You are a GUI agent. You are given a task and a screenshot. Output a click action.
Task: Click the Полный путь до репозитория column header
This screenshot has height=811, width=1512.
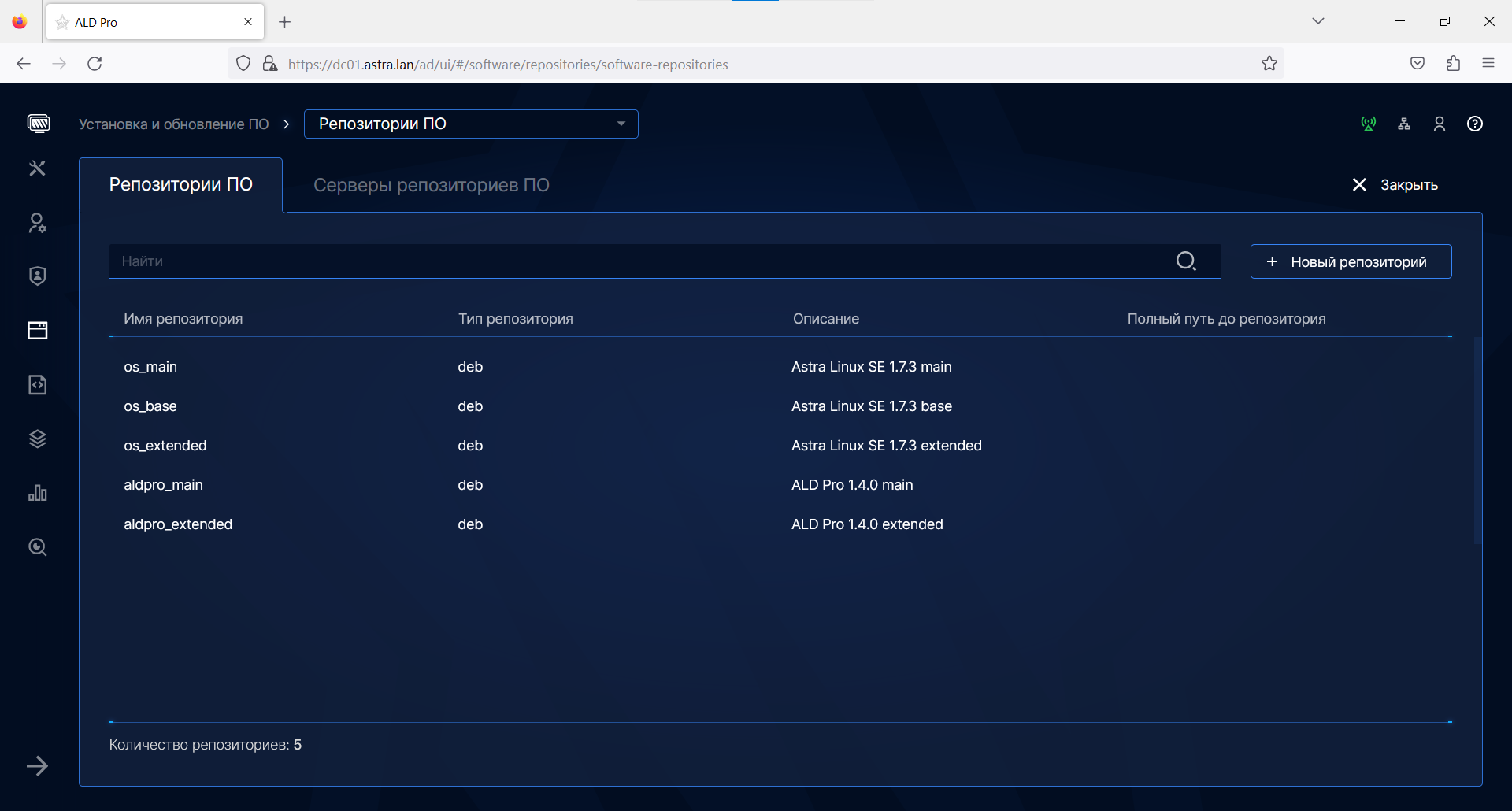point(1226,319)
